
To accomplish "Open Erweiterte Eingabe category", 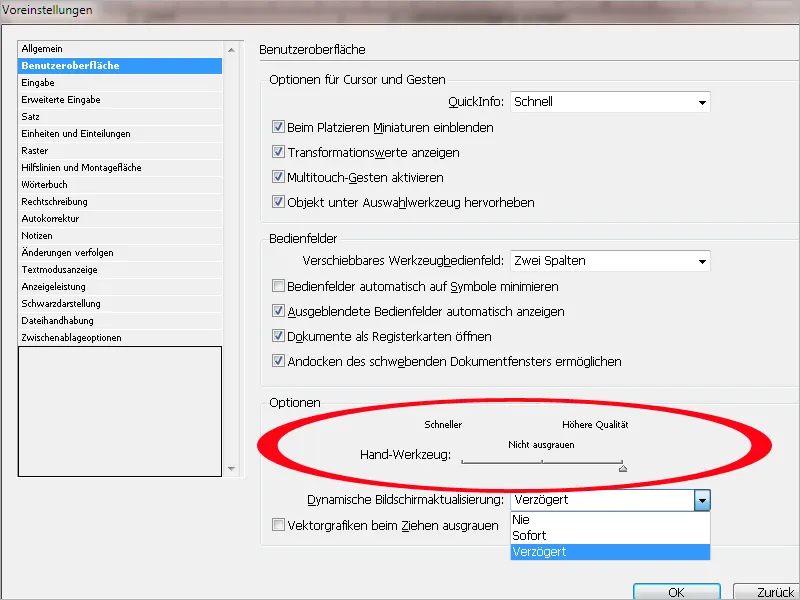I will click(120, 99).
